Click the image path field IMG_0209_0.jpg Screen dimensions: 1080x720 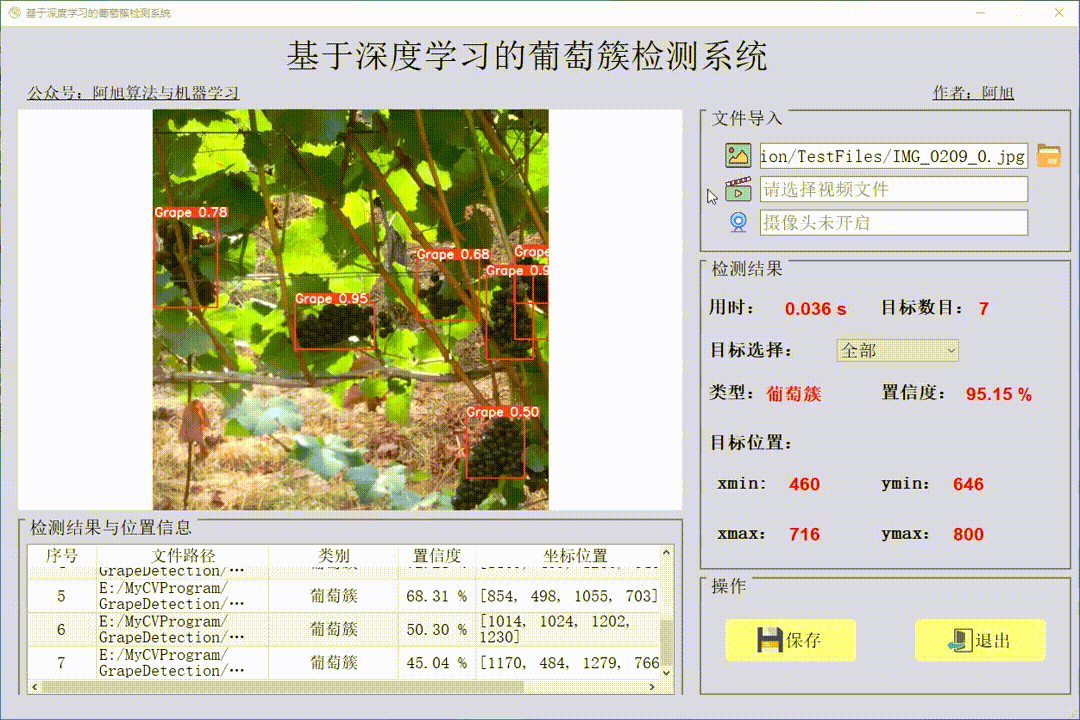pyautogui.click(x=893, y=156)
